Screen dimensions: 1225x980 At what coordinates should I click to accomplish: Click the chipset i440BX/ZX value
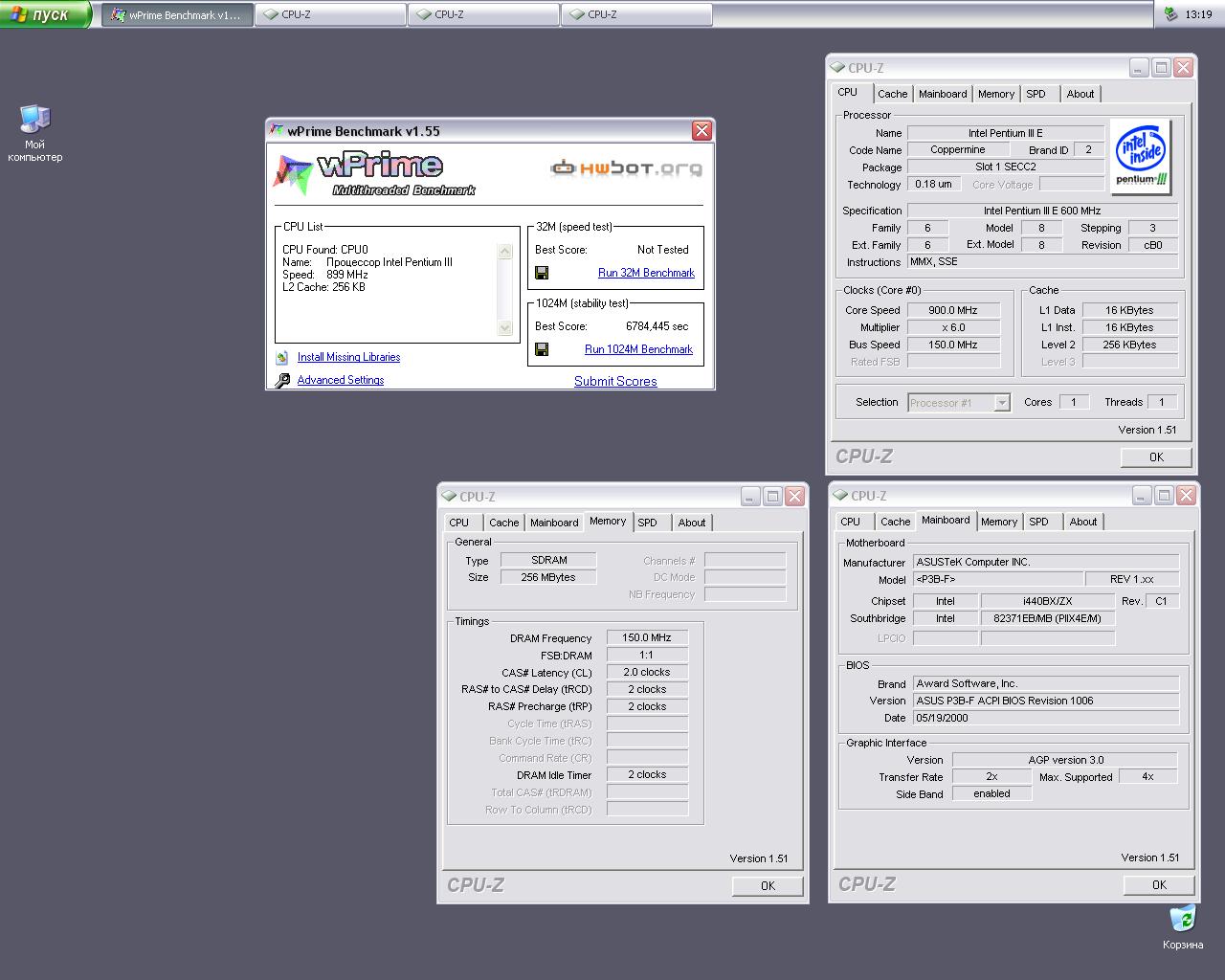click(1048, 601)
